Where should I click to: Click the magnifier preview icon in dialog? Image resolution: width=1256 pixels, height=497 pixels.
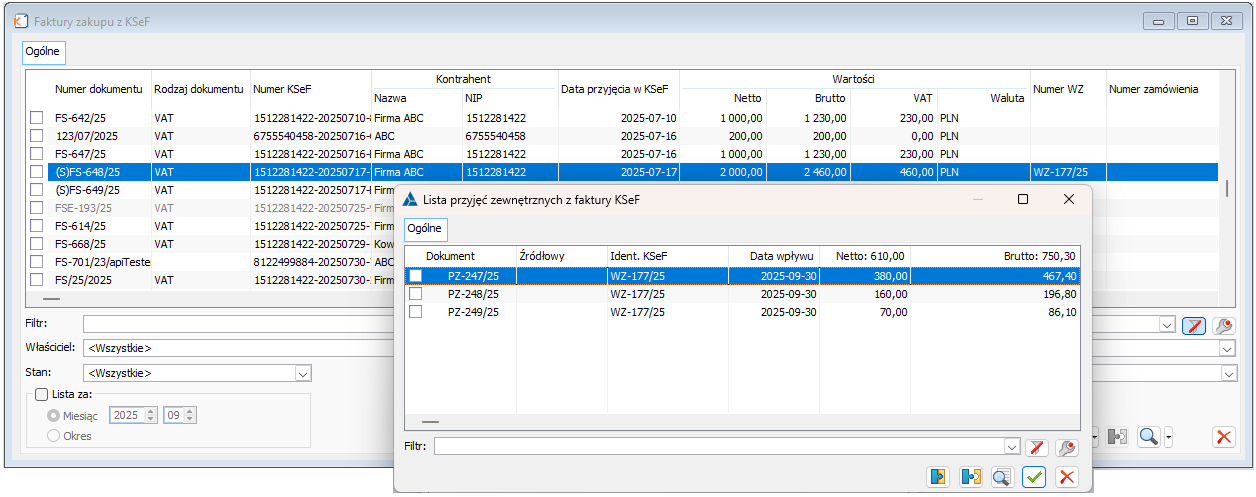point(1002,477)
